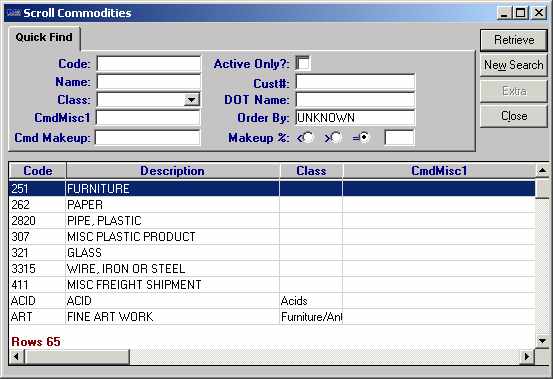Click the Scroll Commodities title bar icon

pyautogui.click(x=14, y=13)
